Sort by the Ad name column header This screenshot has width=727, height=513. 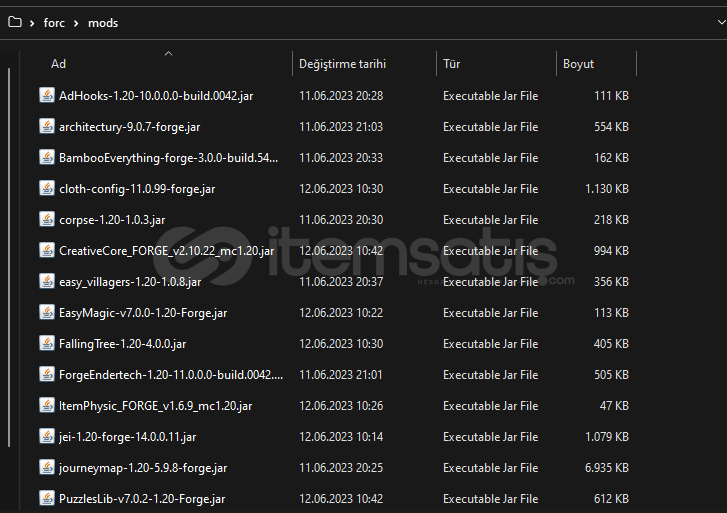[x=58, y=64]
